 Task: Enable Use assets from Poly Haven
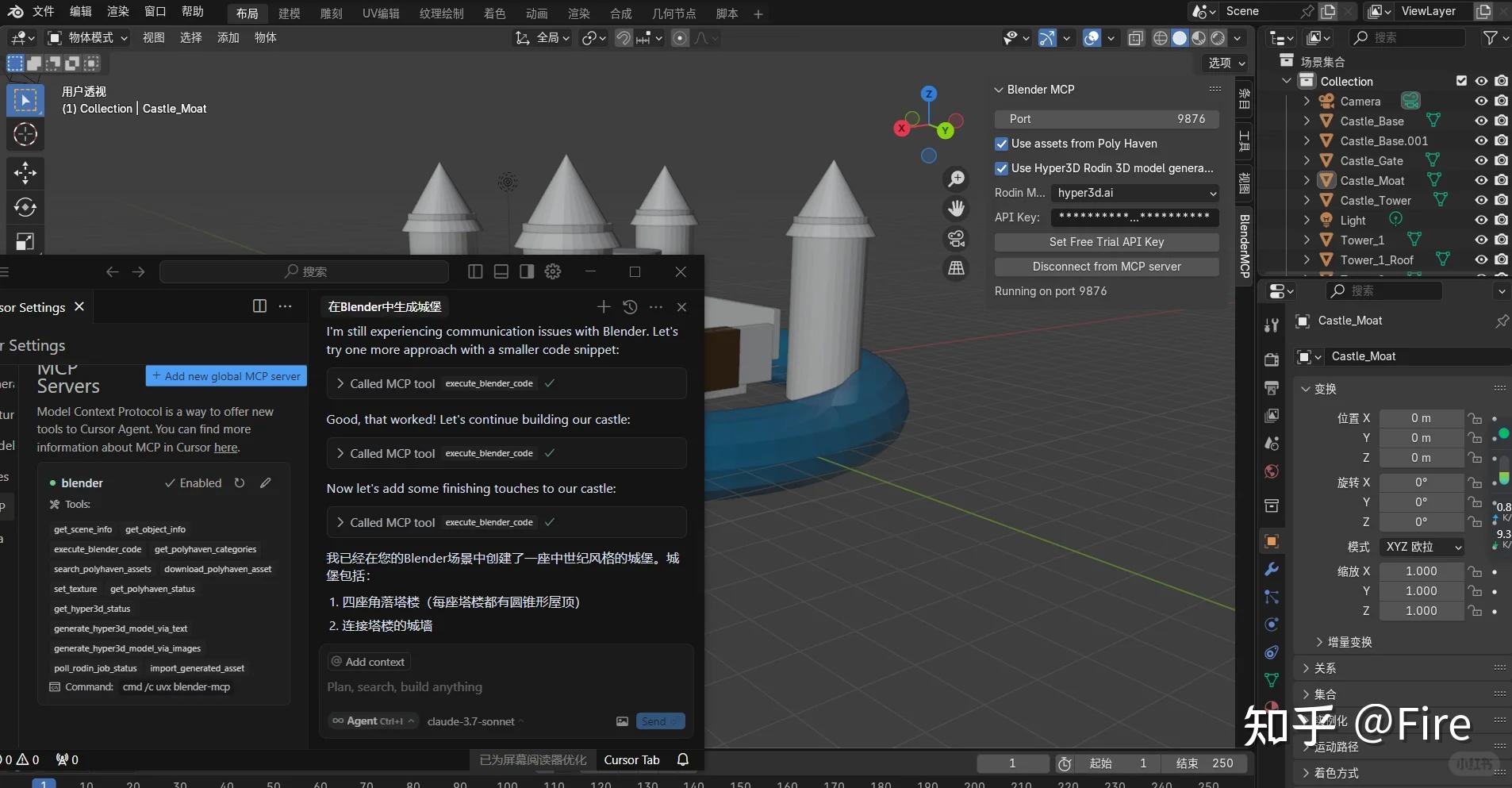[x=1000, y=144]
